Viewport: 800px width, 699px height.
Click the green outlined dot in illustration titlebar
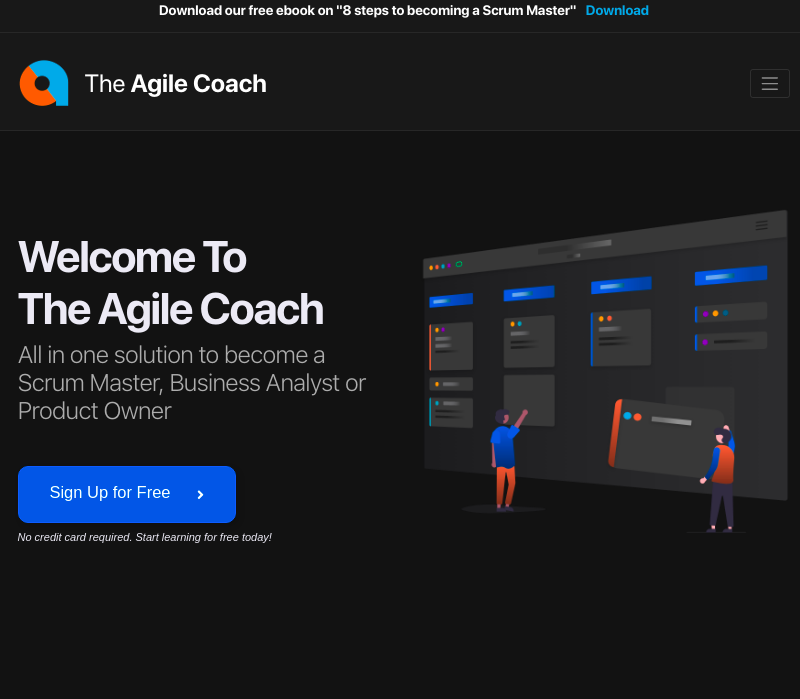click(459, 264)
